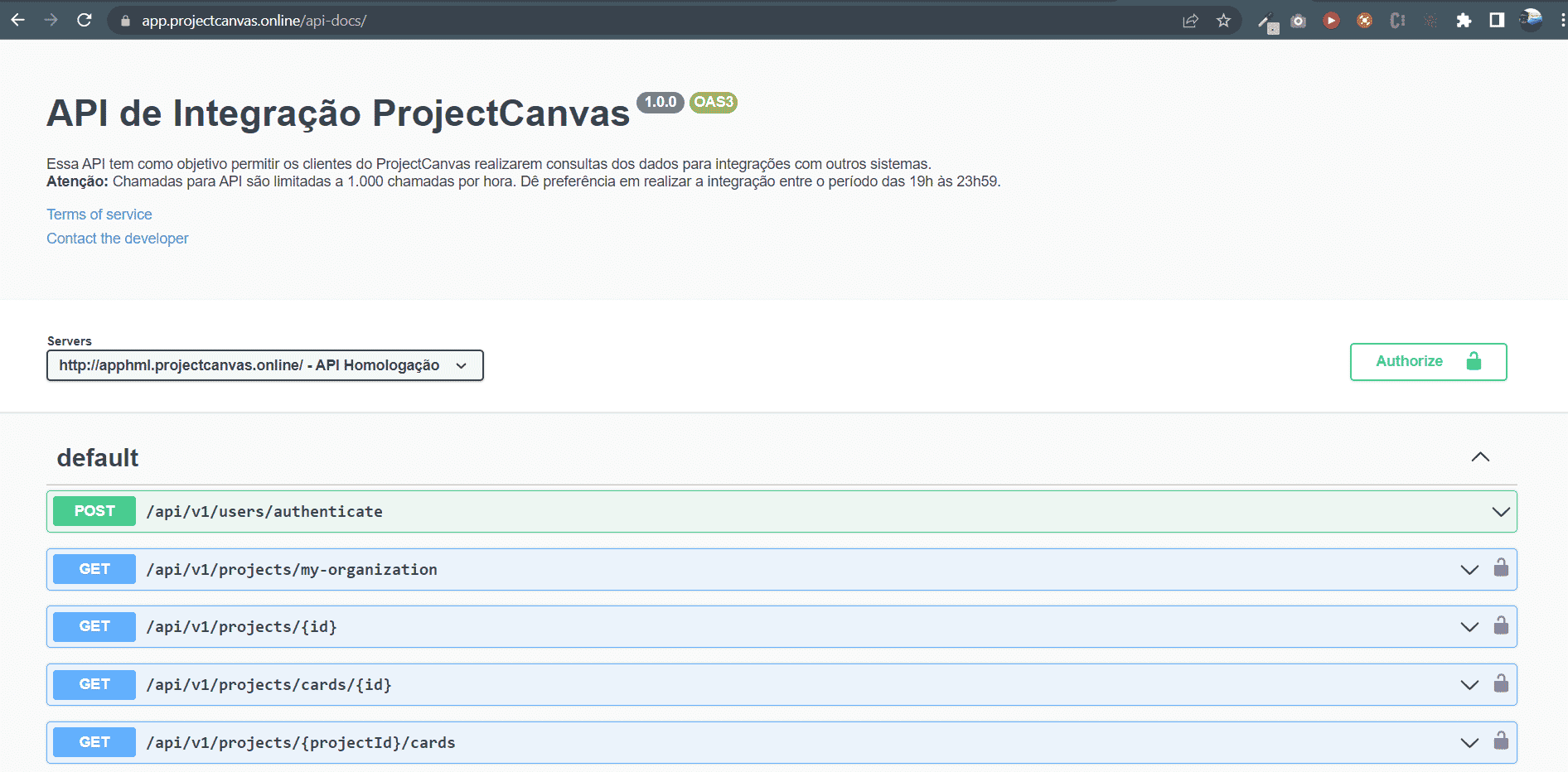This screenshot has width=1568, height=772.
Task: Expand the projects/{projectId}/cards endpoint chevron
Action: click(1469, 743)
